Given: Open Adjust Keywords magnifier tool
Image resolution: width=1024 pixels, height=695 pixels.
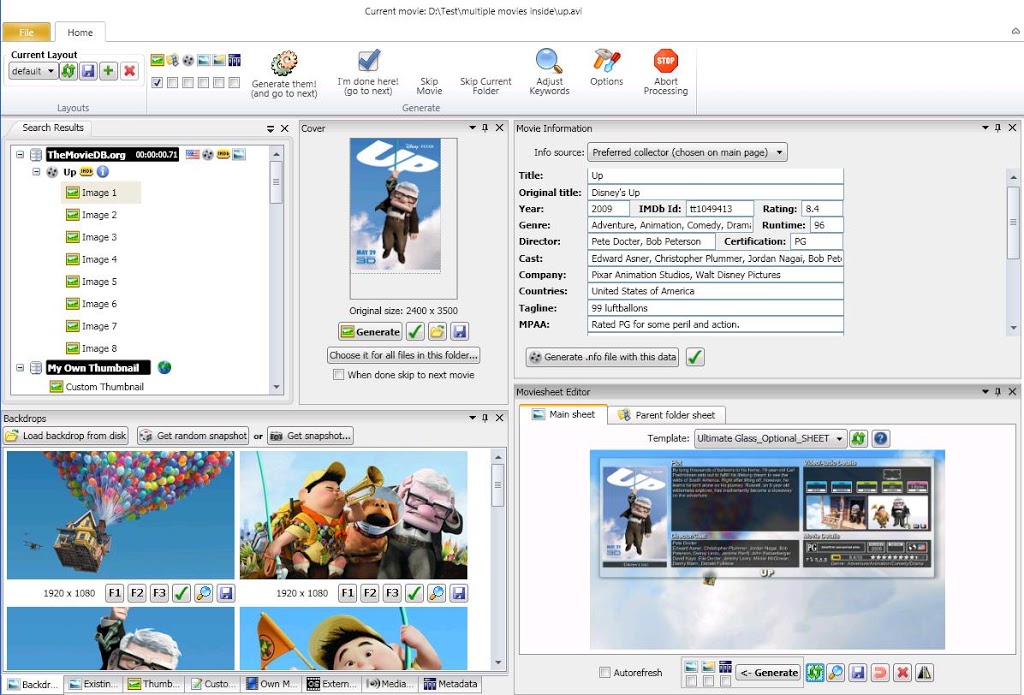Looking at the screenshot, I should pyautogui.click(x=549, y=61).
